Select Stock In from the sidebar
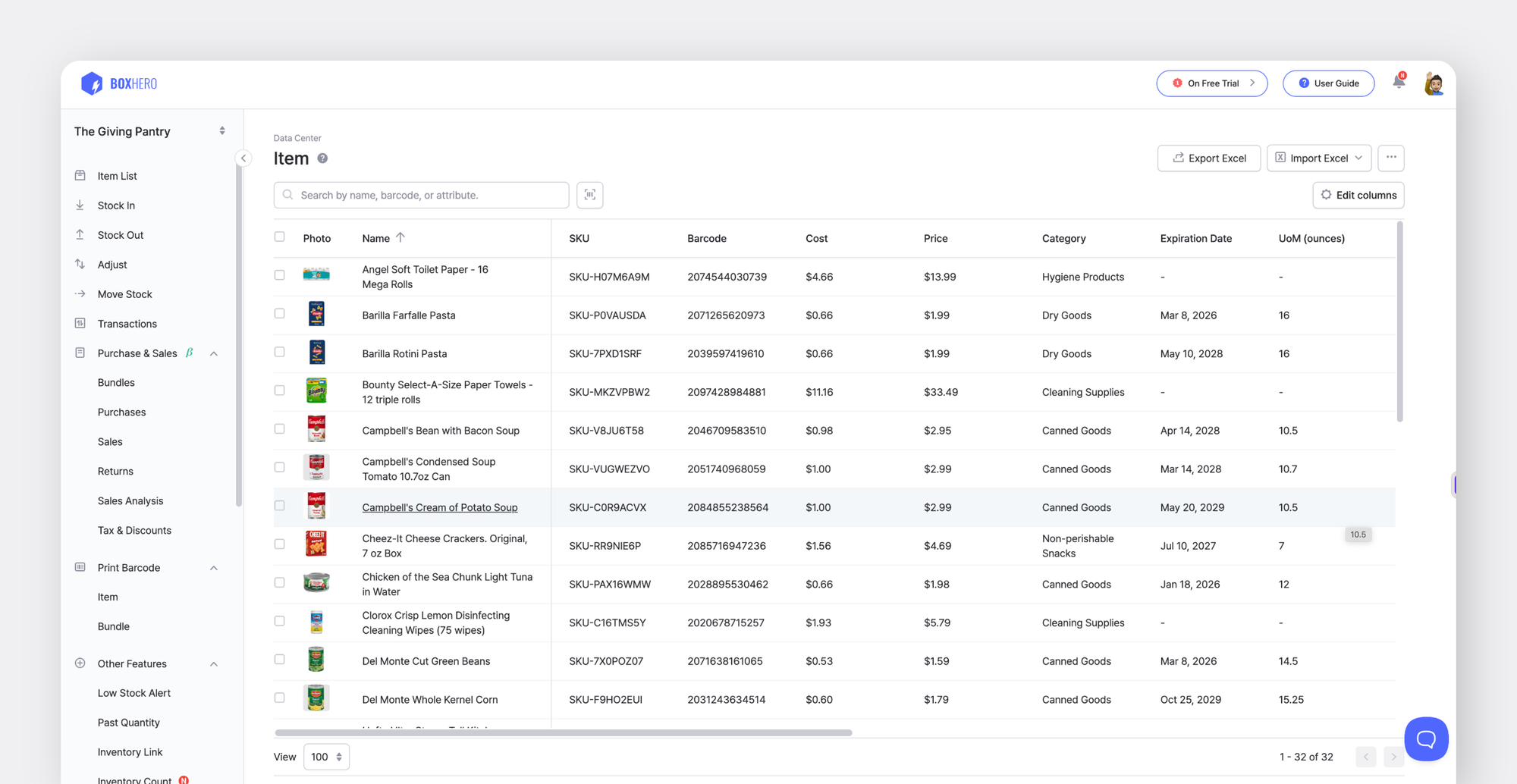This screenshot has height=784, width=1517. 115,205
